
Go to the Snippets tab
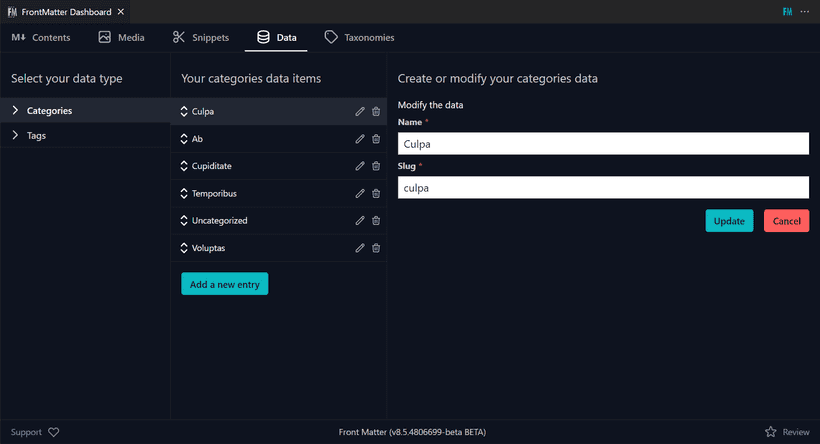pyautogui.click(x=200, y=37)
